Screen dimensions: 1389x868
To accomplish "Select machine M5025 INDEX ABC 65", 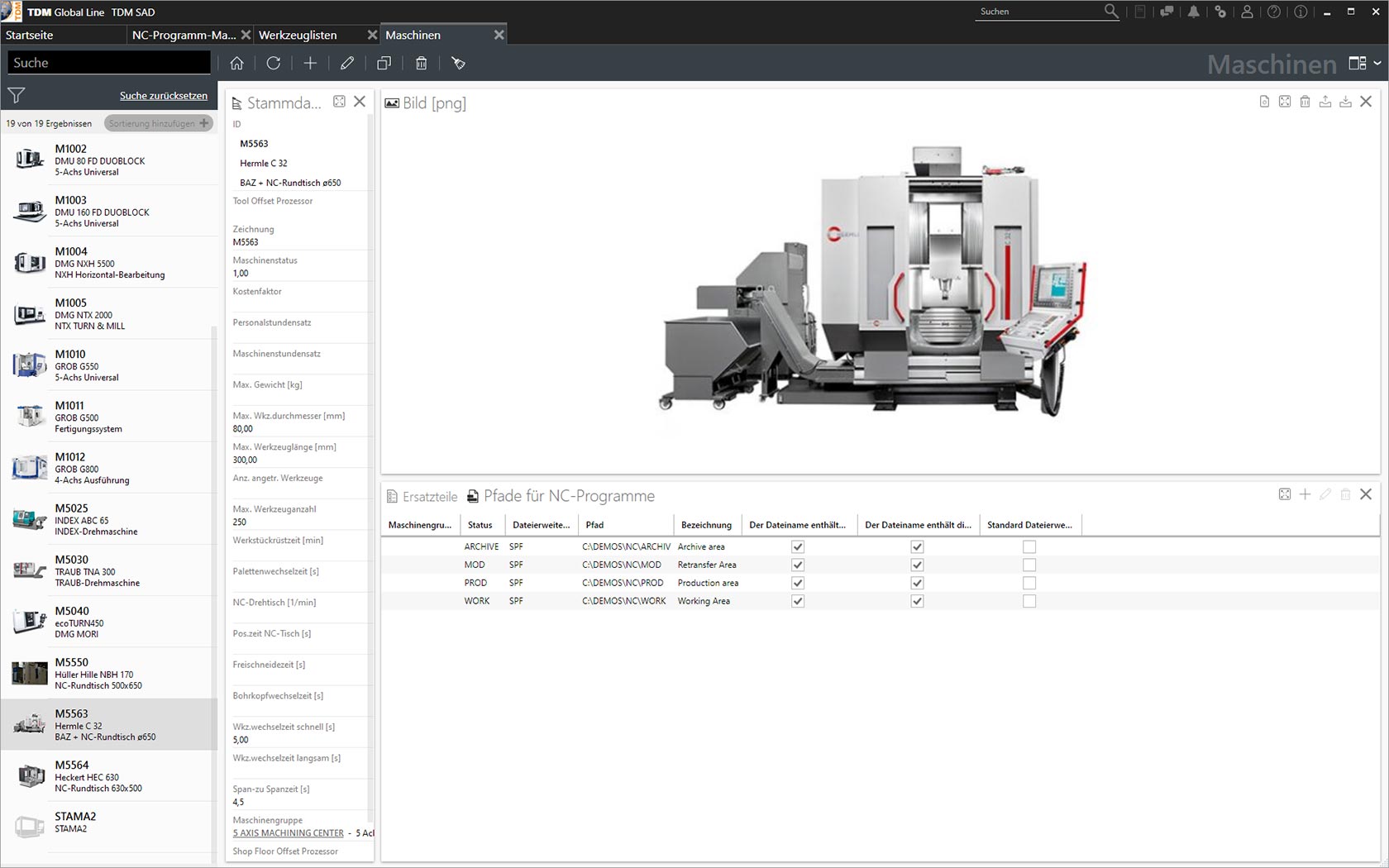I will (107, 519).
